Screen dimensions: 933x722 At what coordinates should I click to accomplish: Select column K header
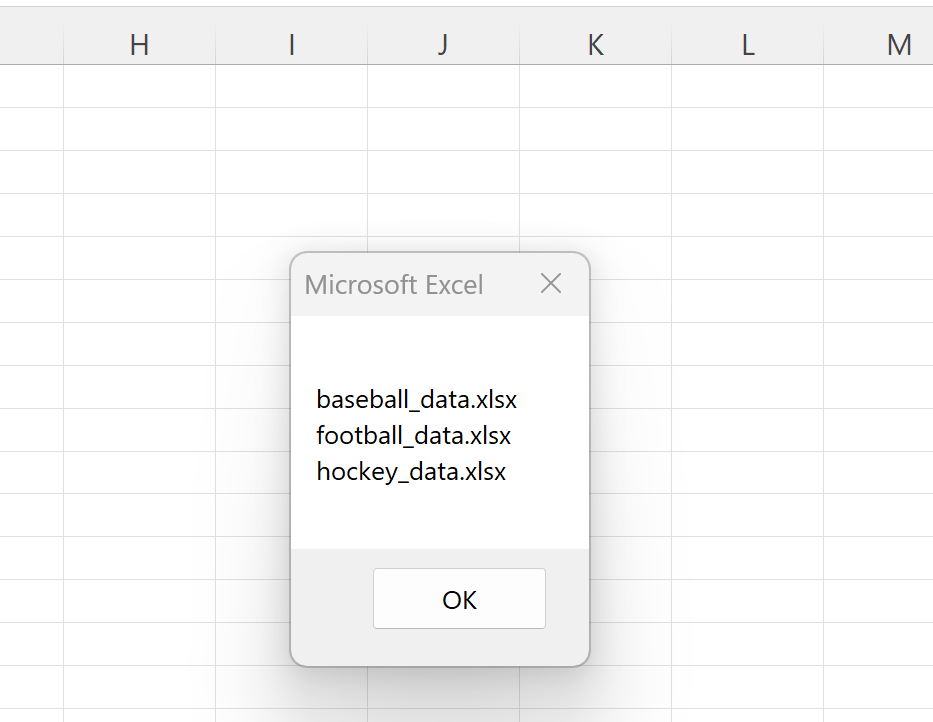(596, 45)
